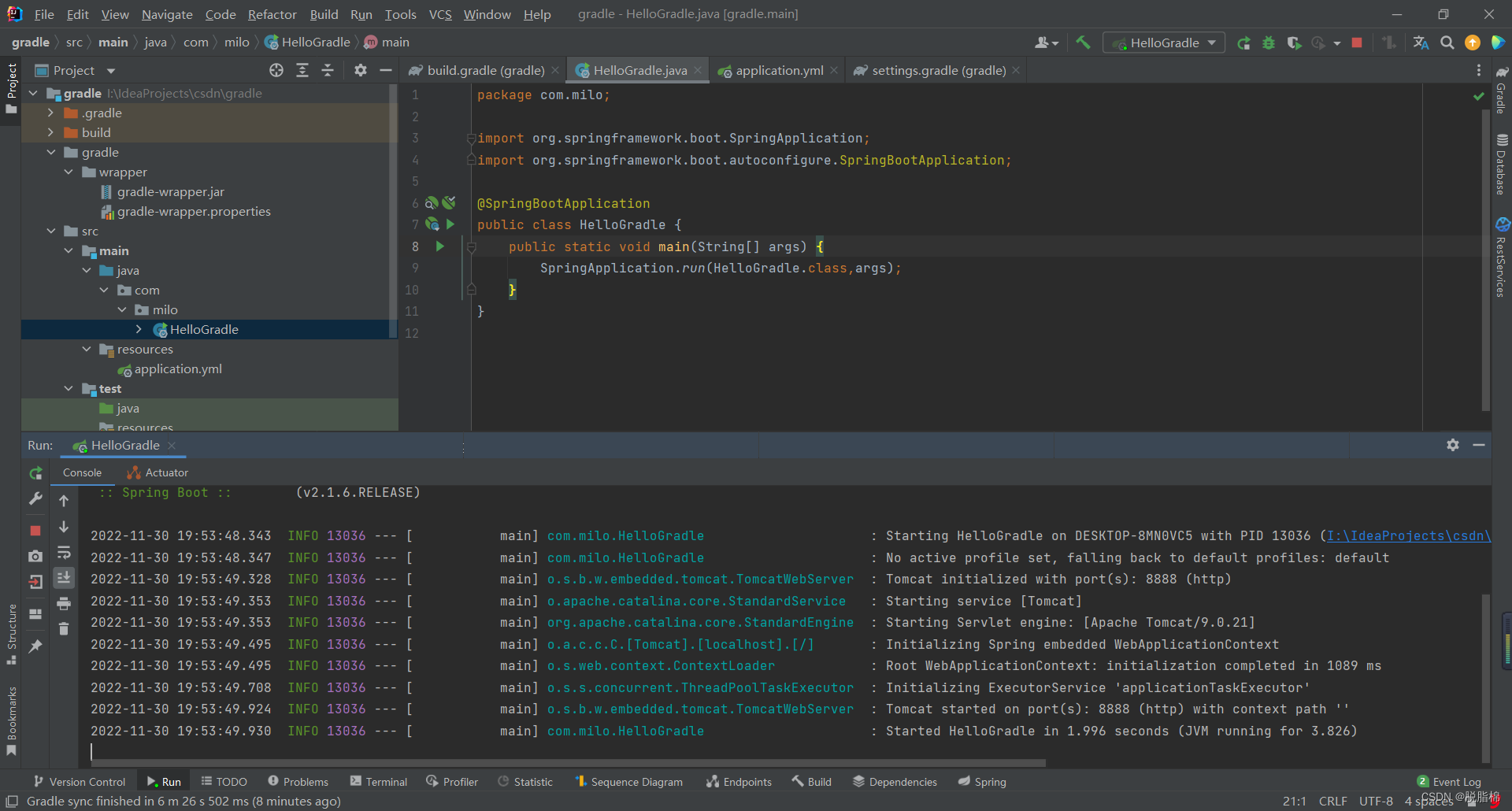Build the project with the hammer icon

(x=1083, y=42)
